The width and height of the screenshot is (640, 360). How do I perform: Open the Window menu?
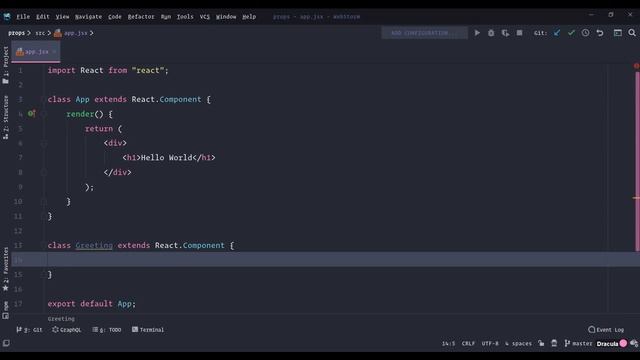click(226, 17)
